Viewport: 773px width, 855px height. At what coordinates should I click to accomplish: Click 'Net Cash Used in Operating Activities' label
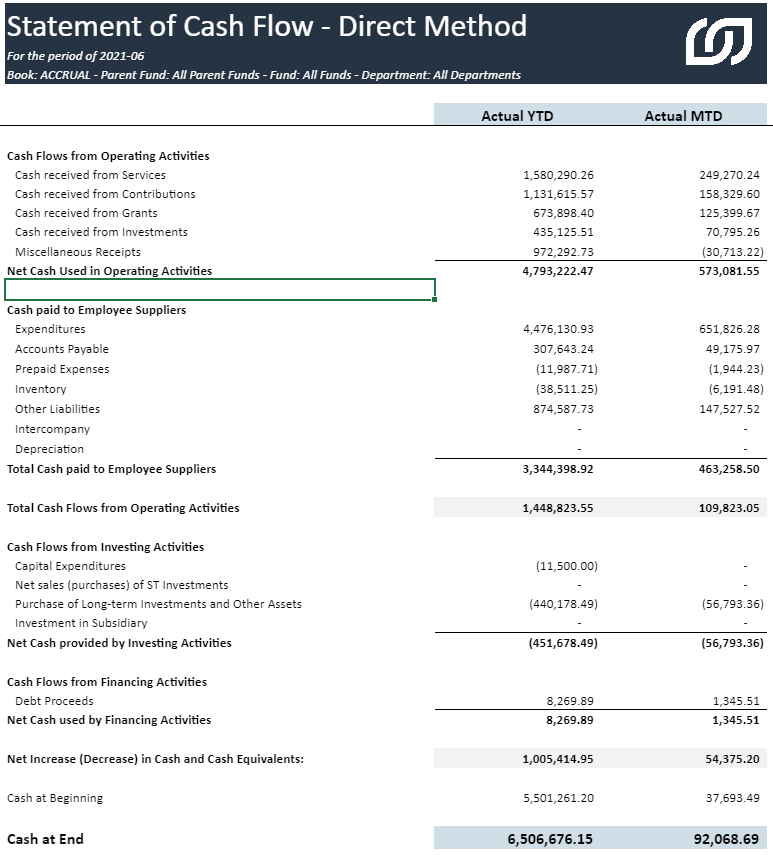(x=110, y=271)
